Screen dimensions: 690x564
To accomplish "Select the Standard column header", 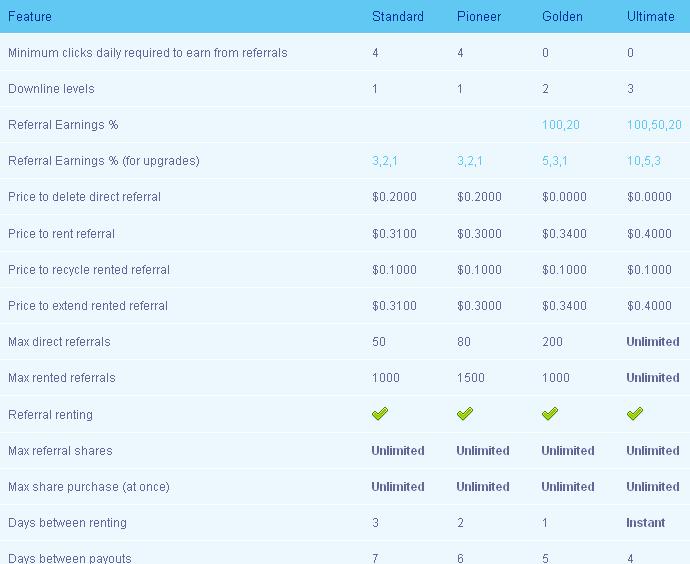I will 398,17.
